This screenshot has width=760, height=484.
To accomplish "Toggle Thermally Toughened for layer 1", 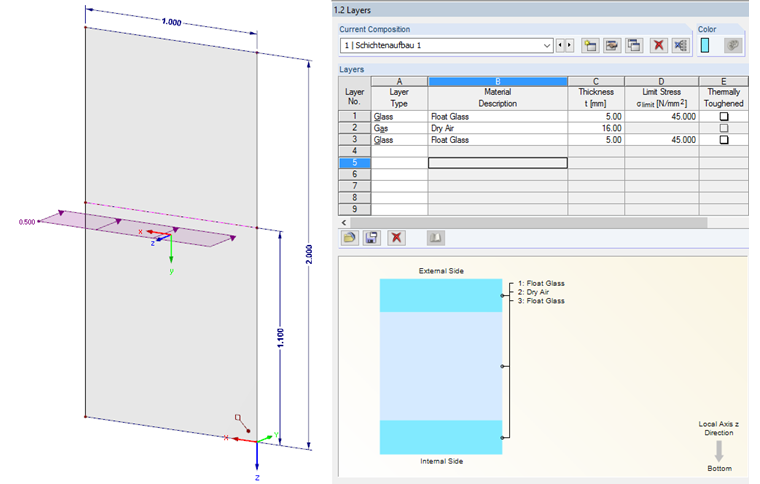I will click(724, 116).
